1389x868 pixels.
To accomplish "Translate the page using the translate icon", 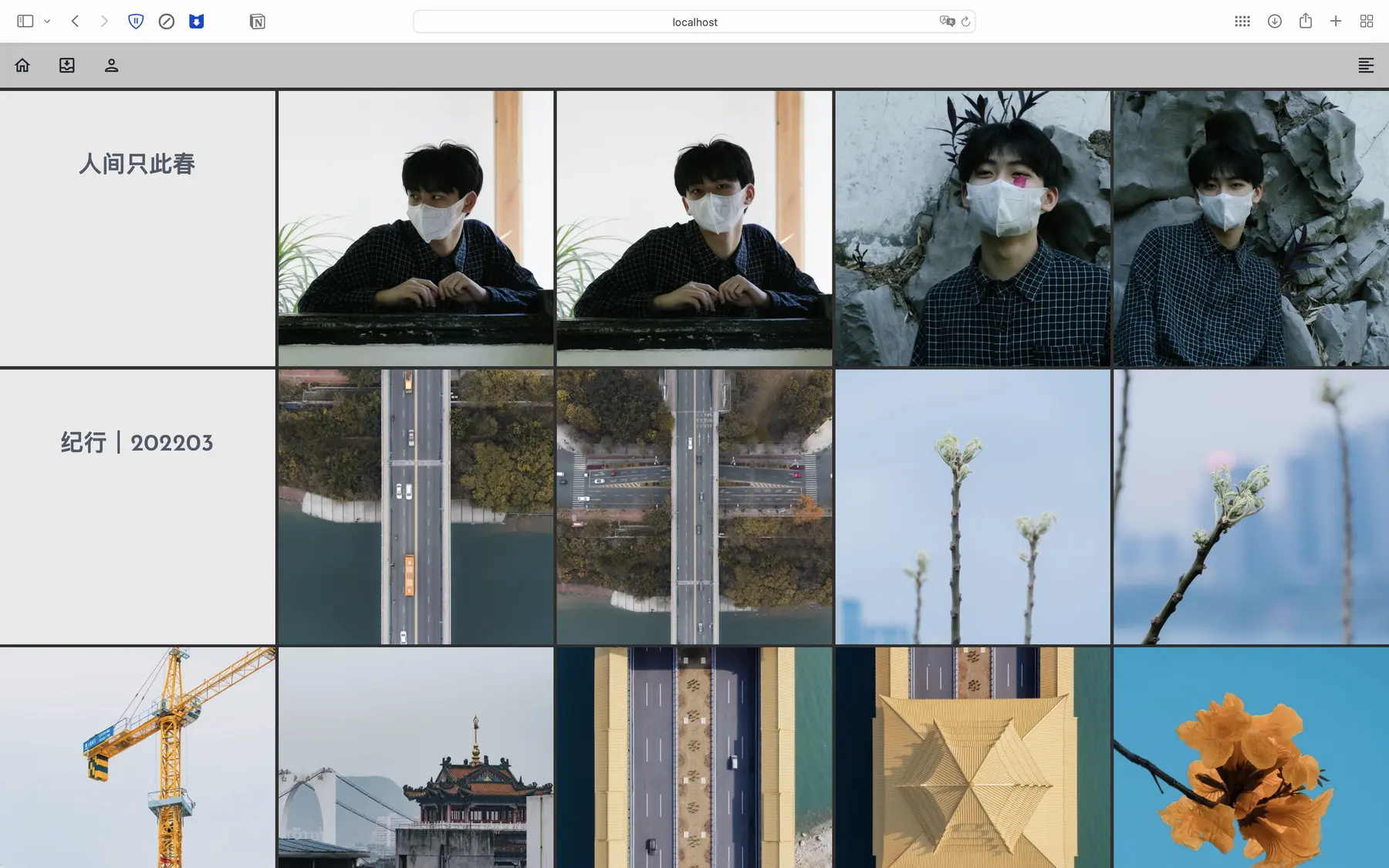I will (x=947, y=22).
